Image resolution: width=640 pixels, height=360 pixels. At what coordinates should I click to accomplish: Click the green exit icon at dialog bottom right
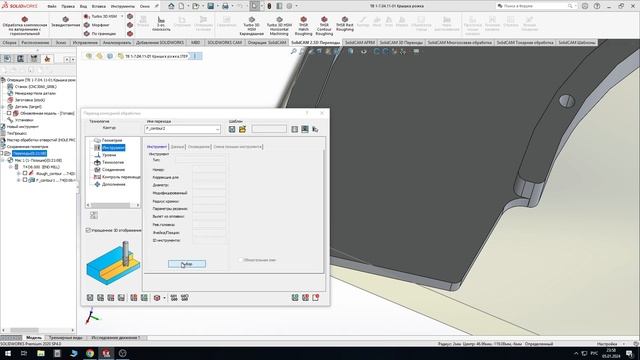coord(295,298)
